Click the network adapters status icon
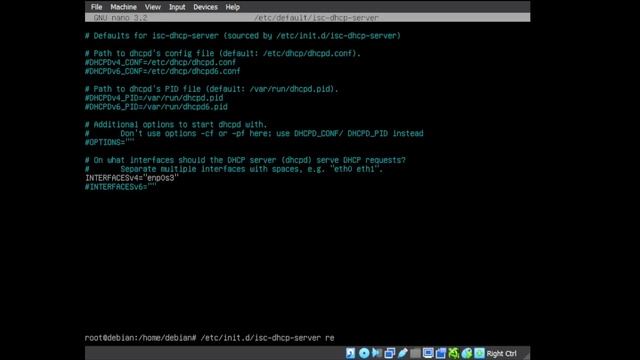640x360 pixels. tap(389, 353)
